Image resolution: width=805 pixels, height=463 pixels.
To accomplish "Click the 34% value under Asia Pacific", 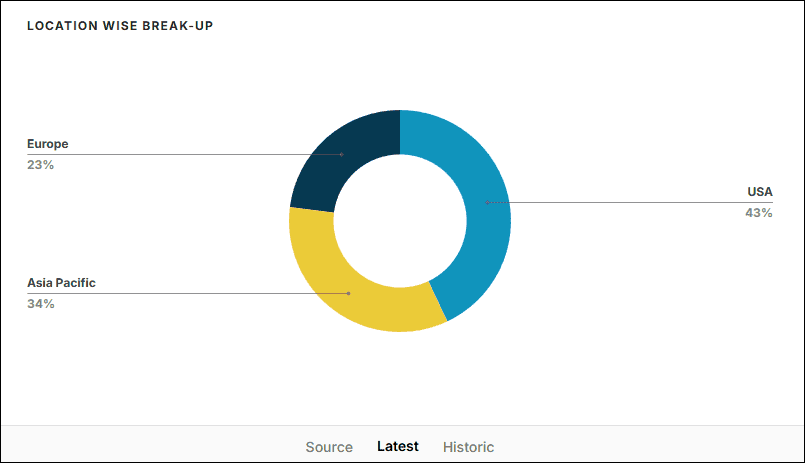I will pyautogui.click(x=41, y=304).
